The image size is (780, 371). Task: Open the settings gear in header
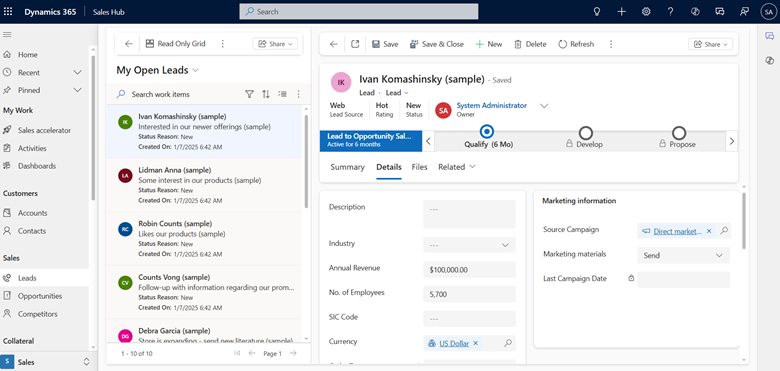tap(646, 12)
